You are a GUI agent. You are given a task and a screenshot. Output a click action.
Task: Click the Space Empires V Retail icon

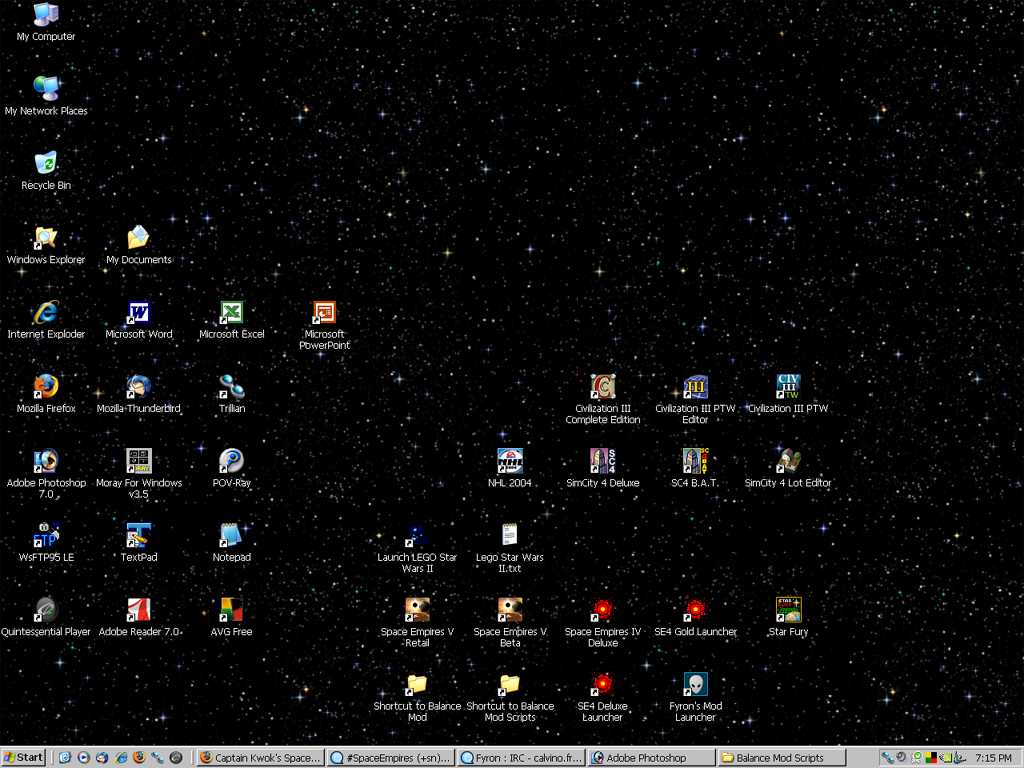click(417, 610)
